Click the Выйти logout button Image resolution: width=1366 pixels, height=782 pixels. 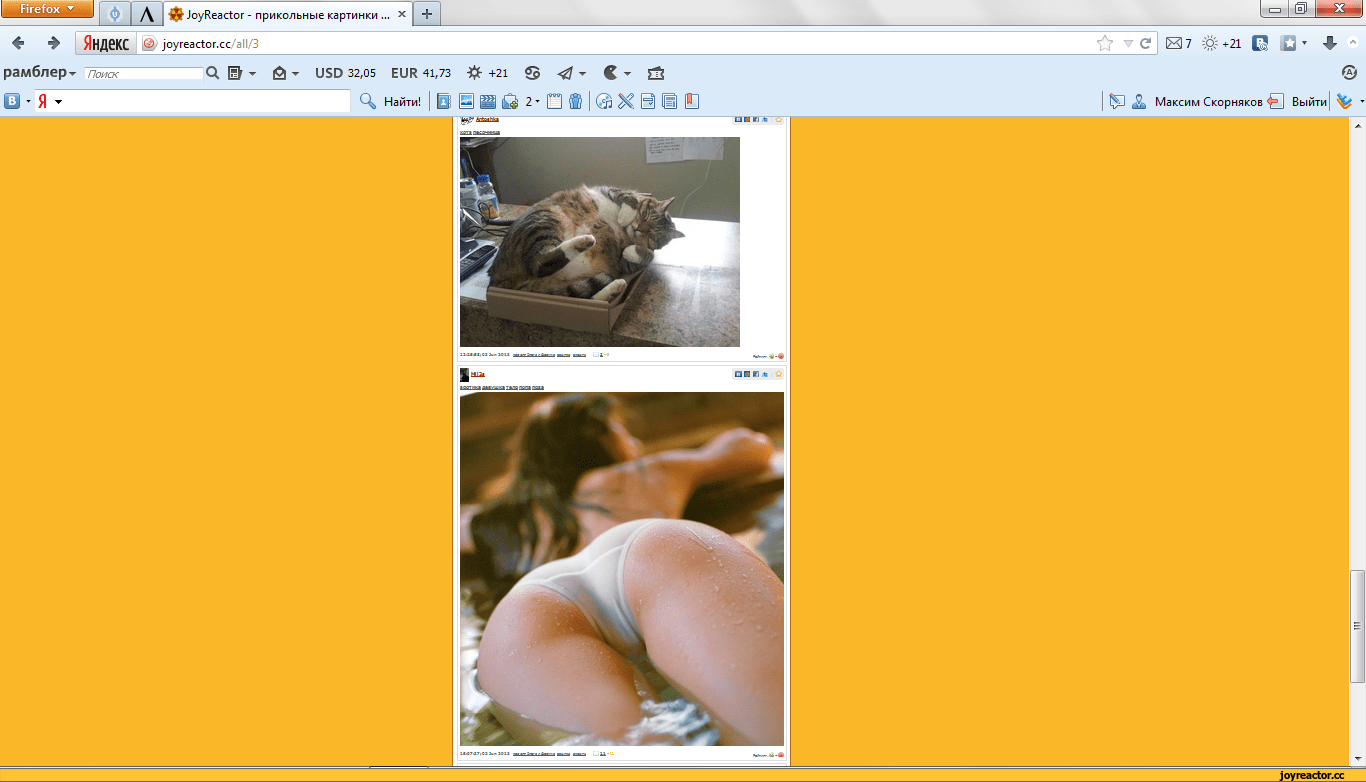point(1297,101)
